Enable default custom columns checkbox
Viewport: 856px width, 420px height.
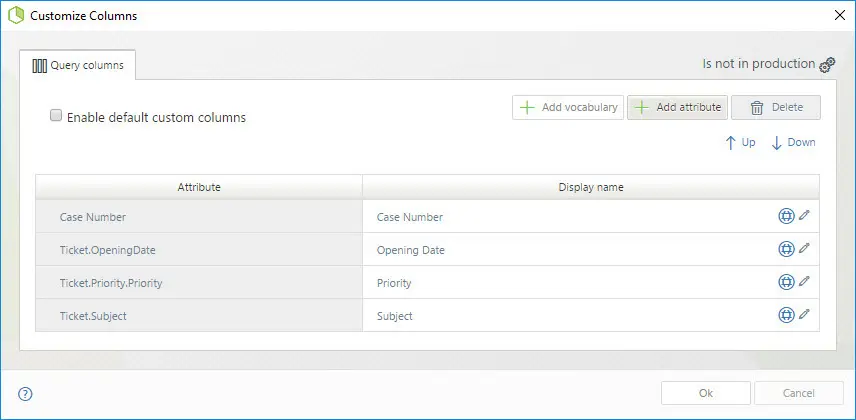pyautogui.click(x=56, y=115)
